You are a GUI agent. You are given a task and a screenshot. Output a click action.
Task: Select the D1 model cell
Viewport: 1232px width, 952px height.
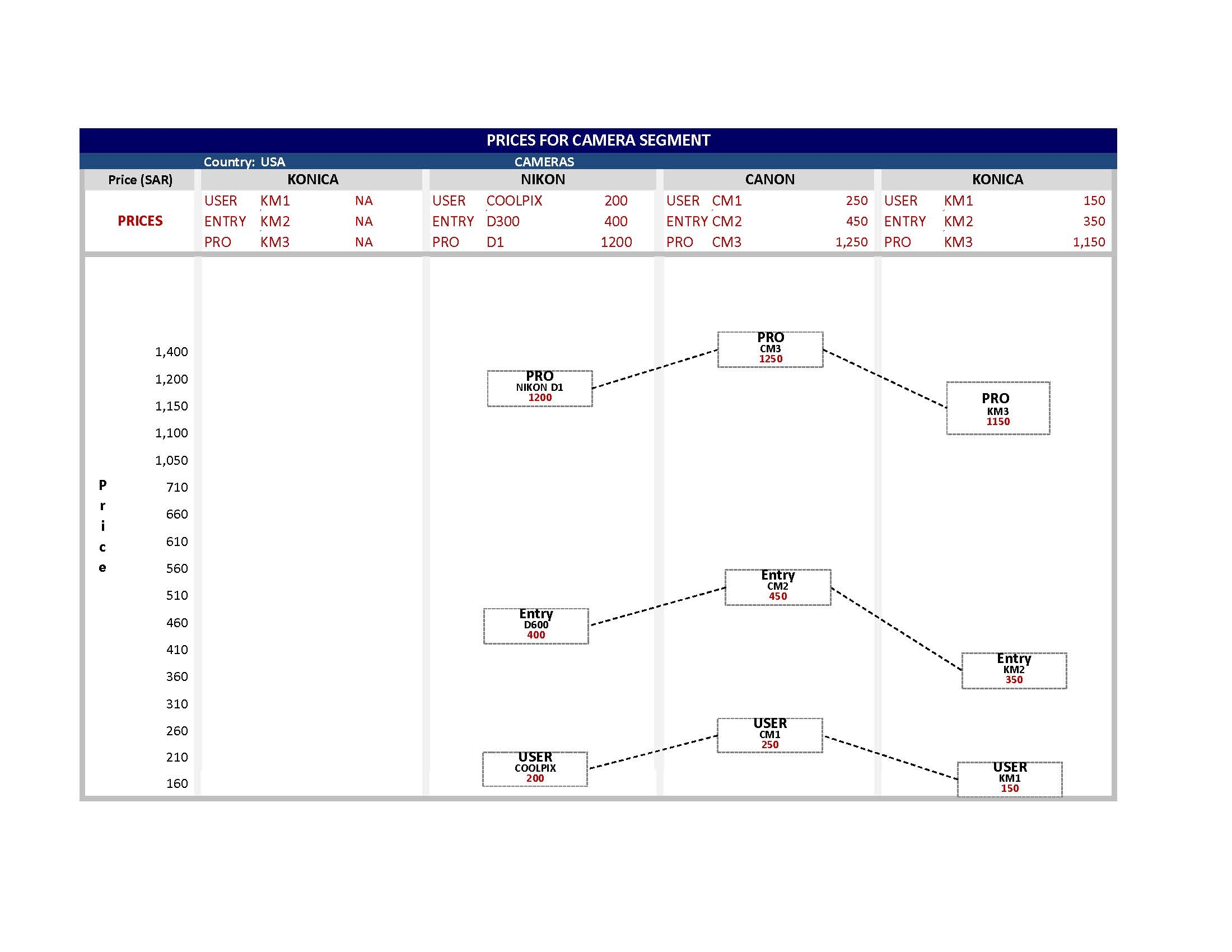494,242
